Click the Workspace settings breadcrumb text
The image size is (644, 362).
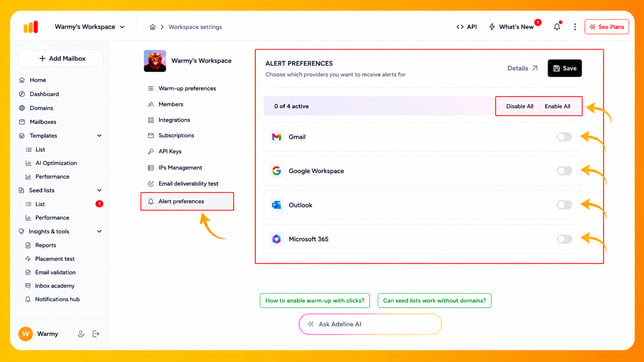195,27
